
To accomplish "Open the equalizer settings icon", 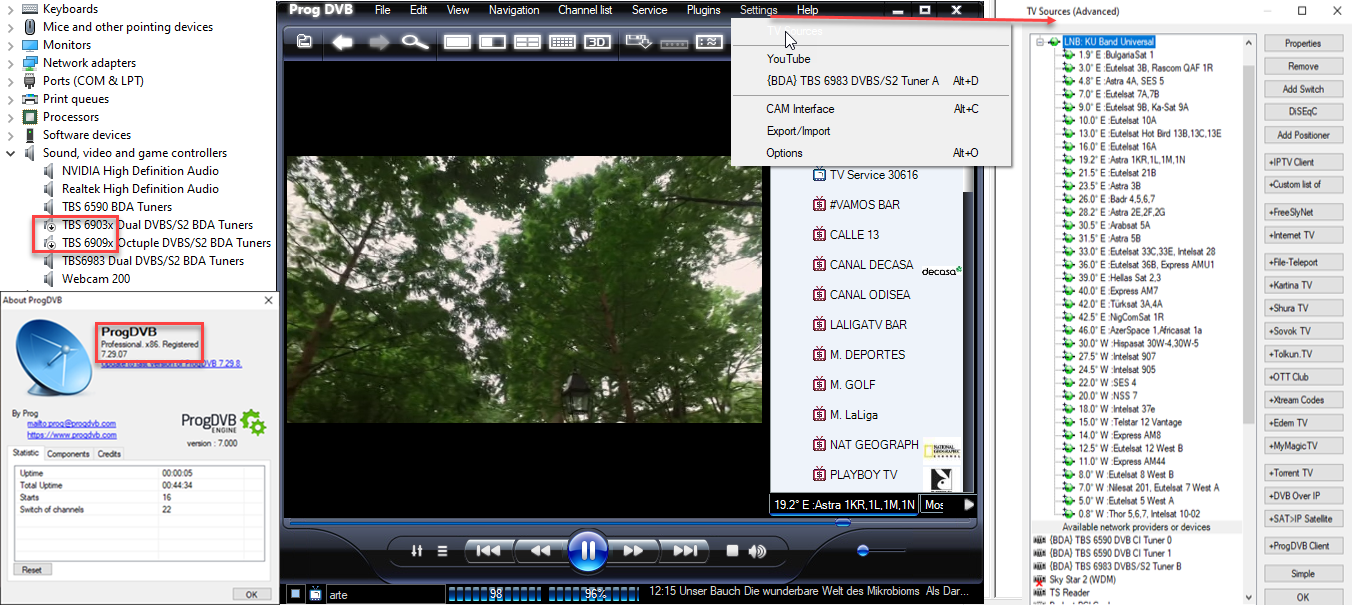I will click(417, 551).
